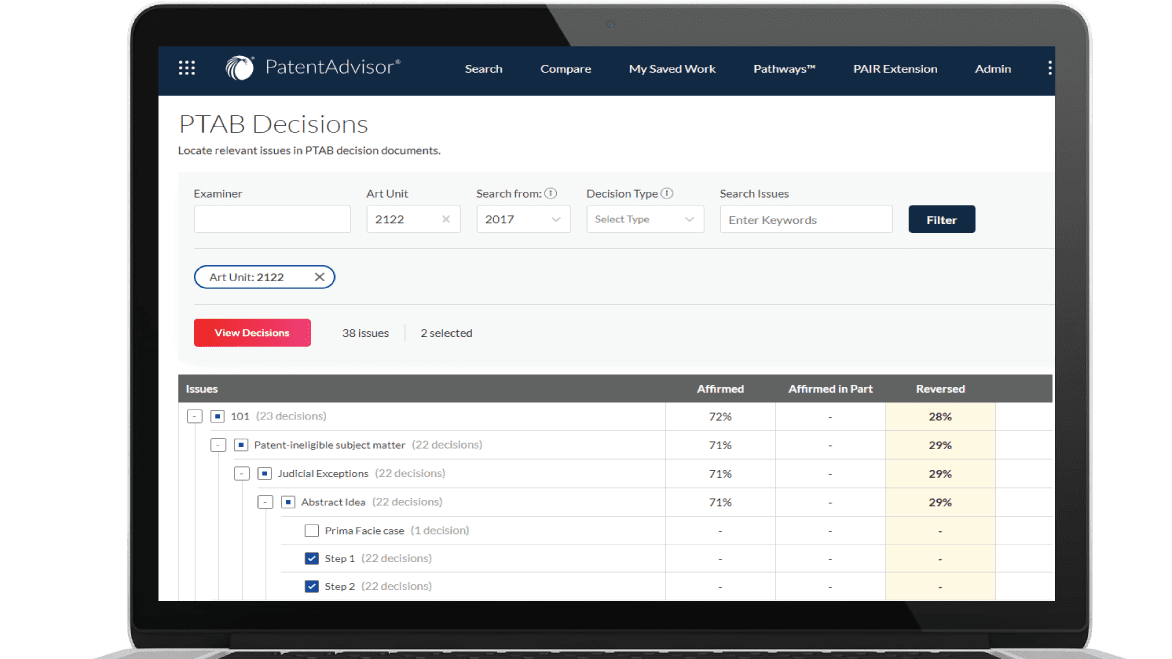Click the Affirmed in Part column header
Screen dimensions: 1172x659
point(830,389)
